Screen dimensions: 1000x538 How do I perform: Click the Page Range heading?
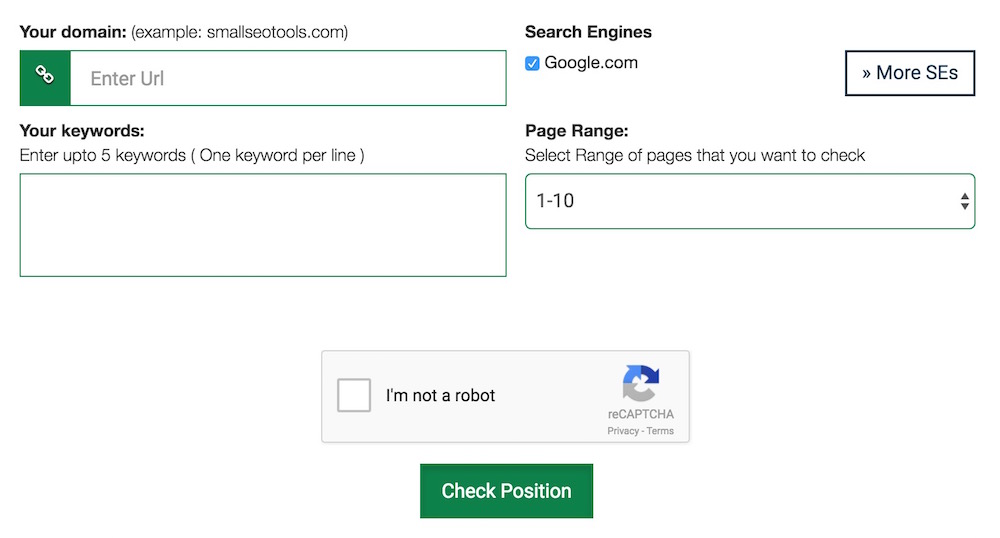pyautogui.click(x=576, y=131)
